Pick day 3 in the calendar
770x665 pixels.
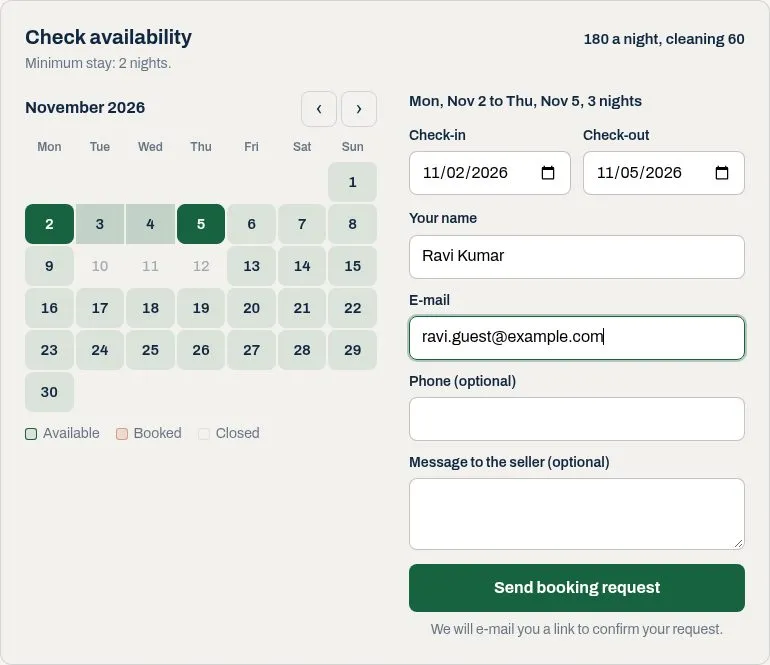(x=100, y=224)
